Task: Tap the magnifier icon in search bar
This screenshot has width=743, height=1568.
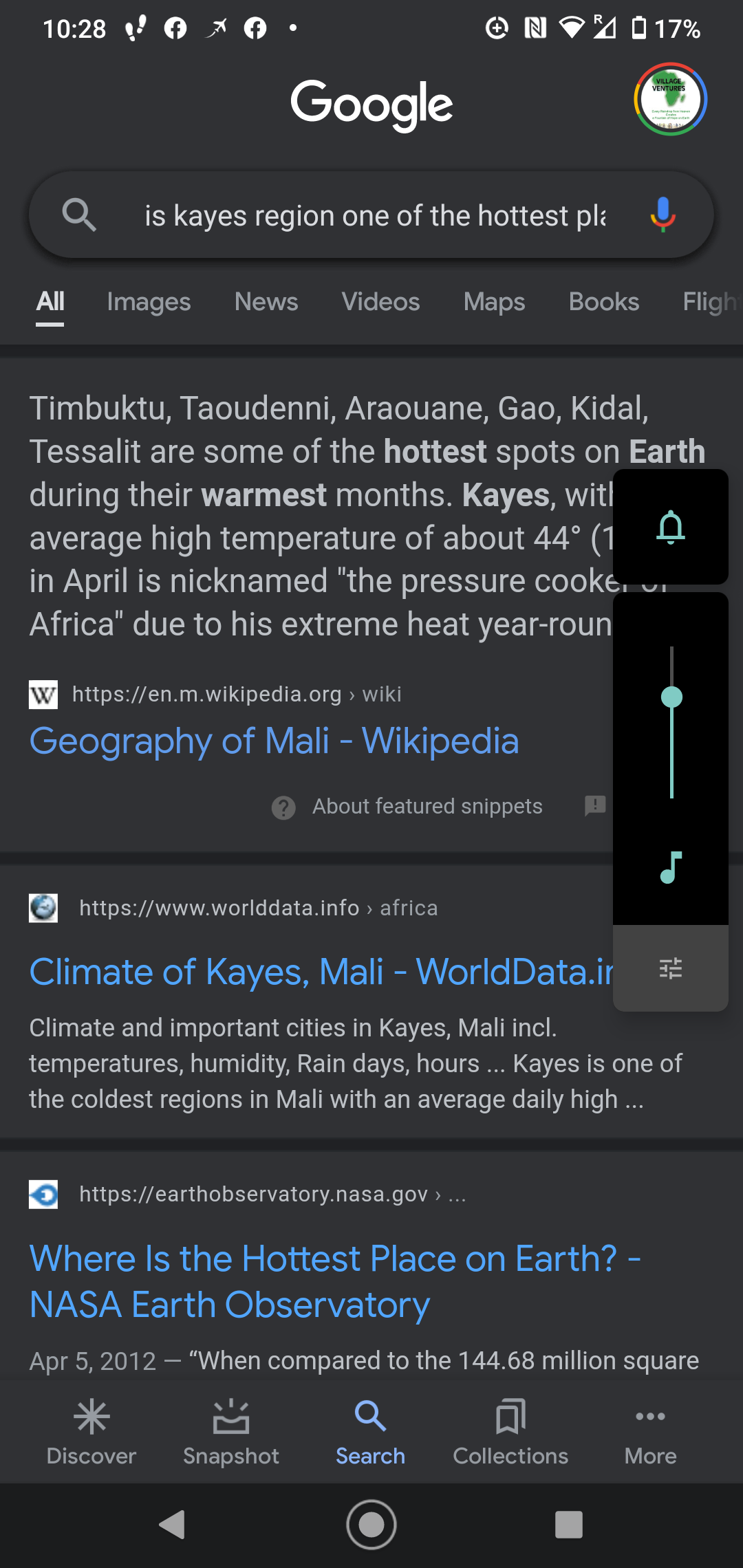Action: pyautogui.click(x=79, y=215)
